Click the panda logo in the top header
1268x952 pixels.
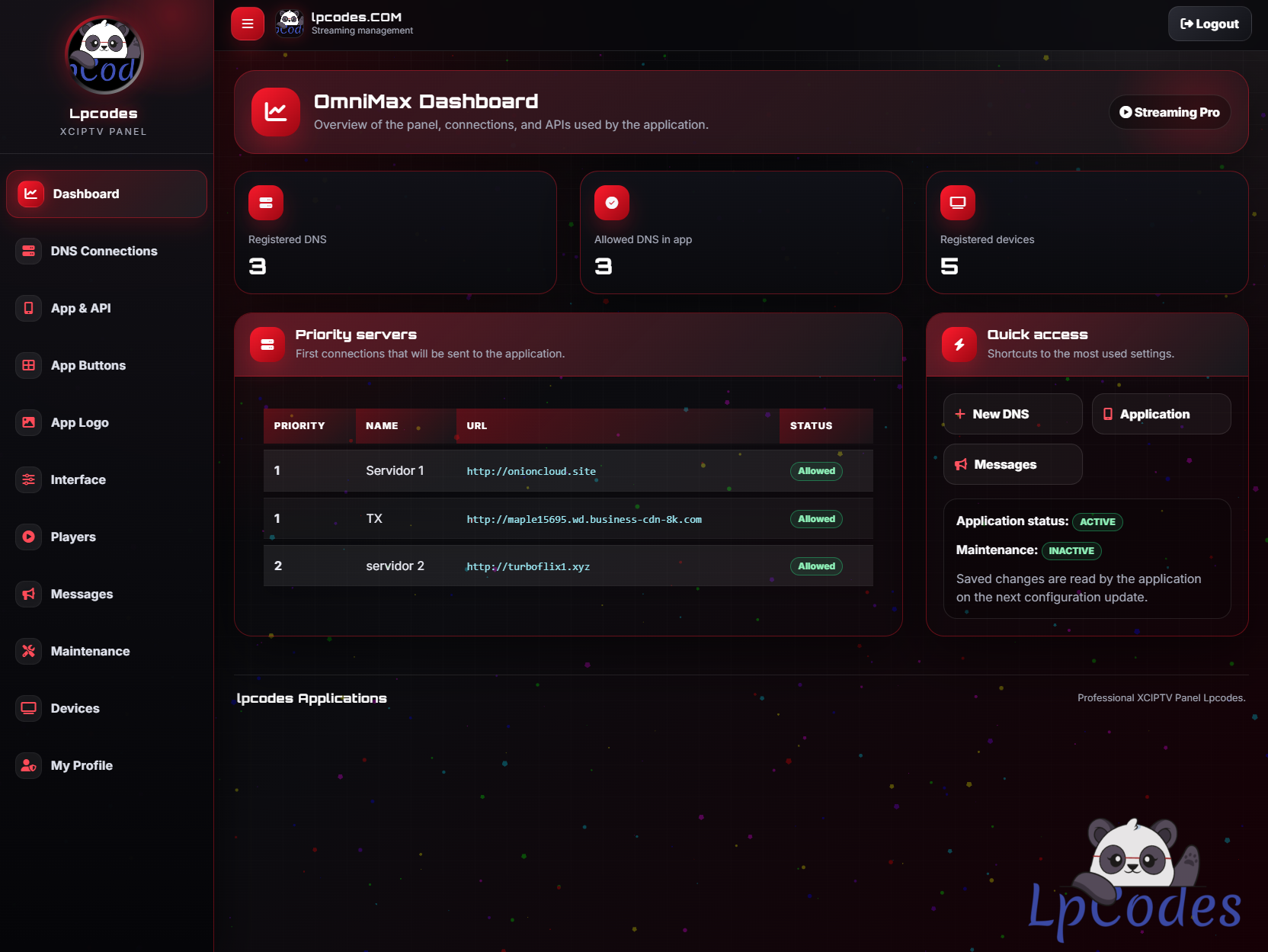(x=290, y=24)
